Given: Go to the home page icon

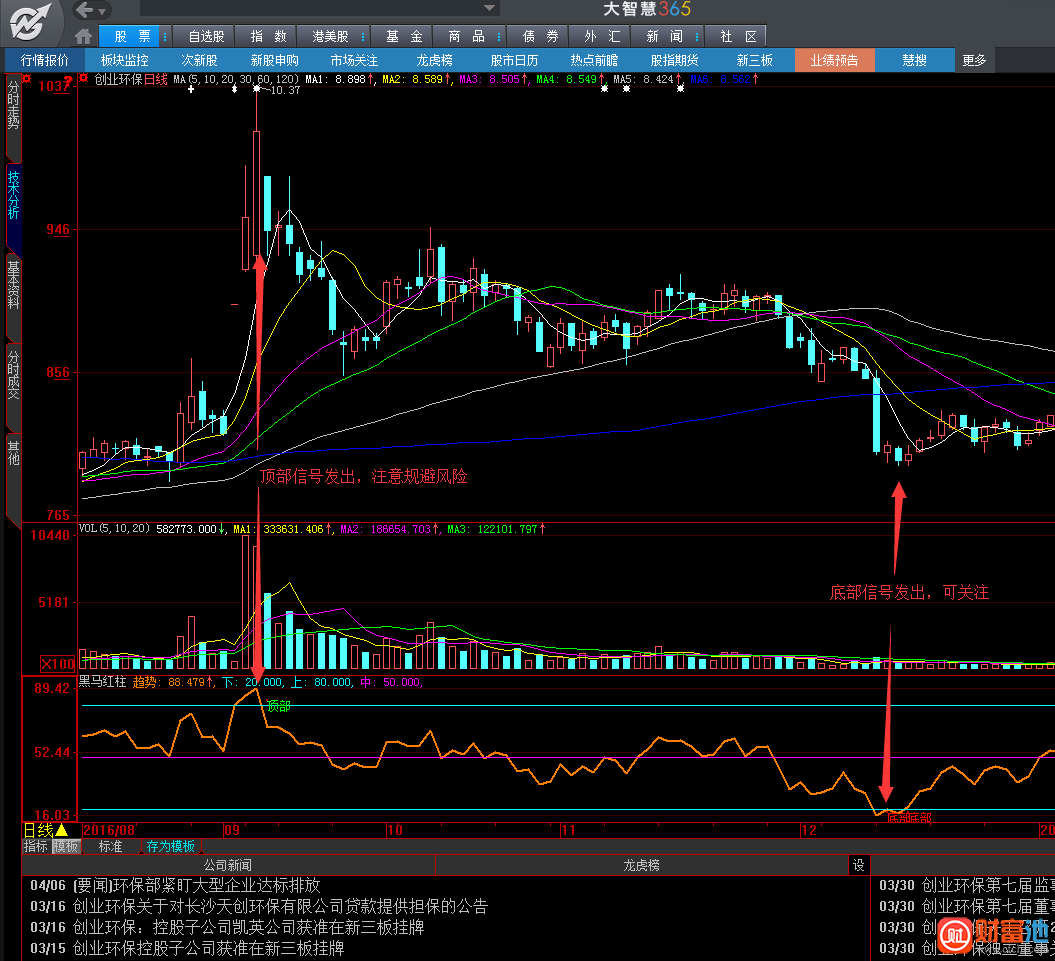Looking at the screenshot, I should pyautogui.click(x=83, y=36).
